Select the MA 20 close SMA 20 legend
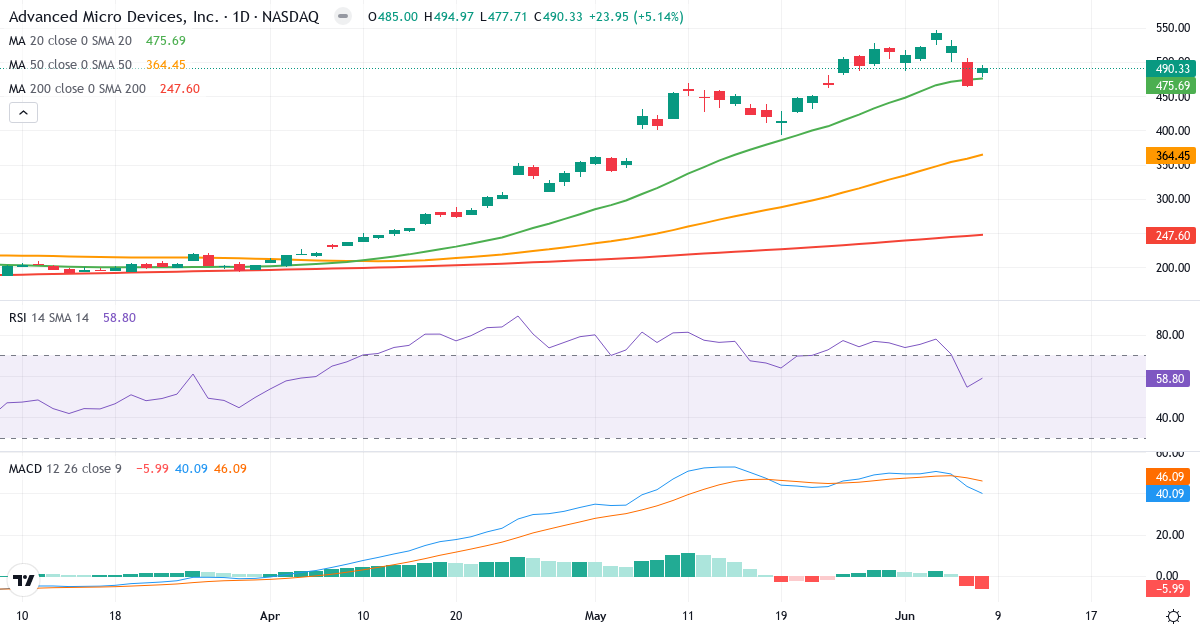The width and height of the screenshot is (1200, 630). pos(97,41)
